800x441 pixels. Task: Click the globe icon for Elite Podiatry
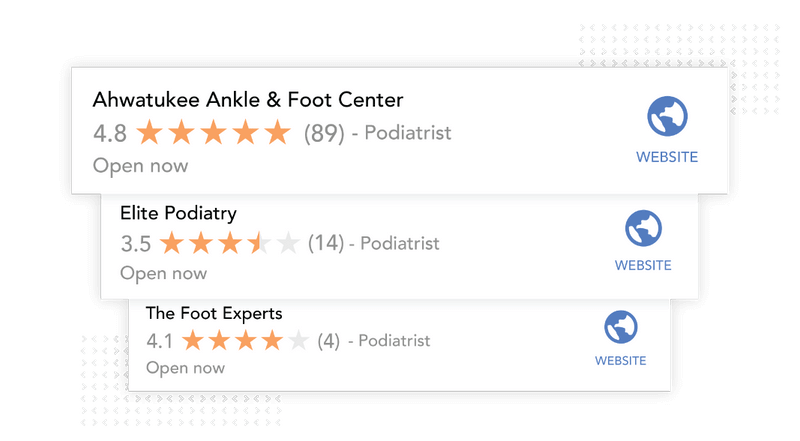643,228
